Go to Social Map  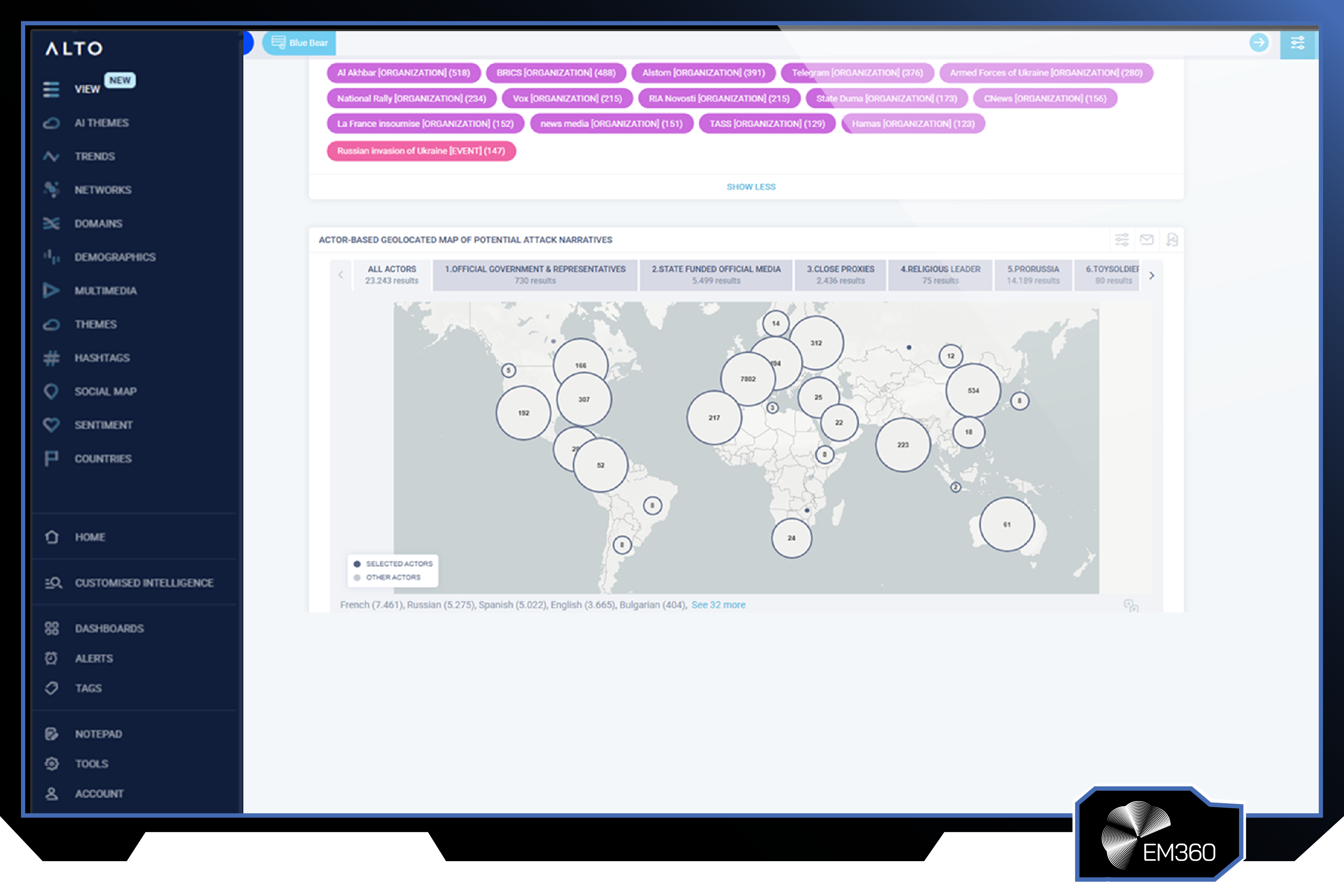click(x=106, y=391)
